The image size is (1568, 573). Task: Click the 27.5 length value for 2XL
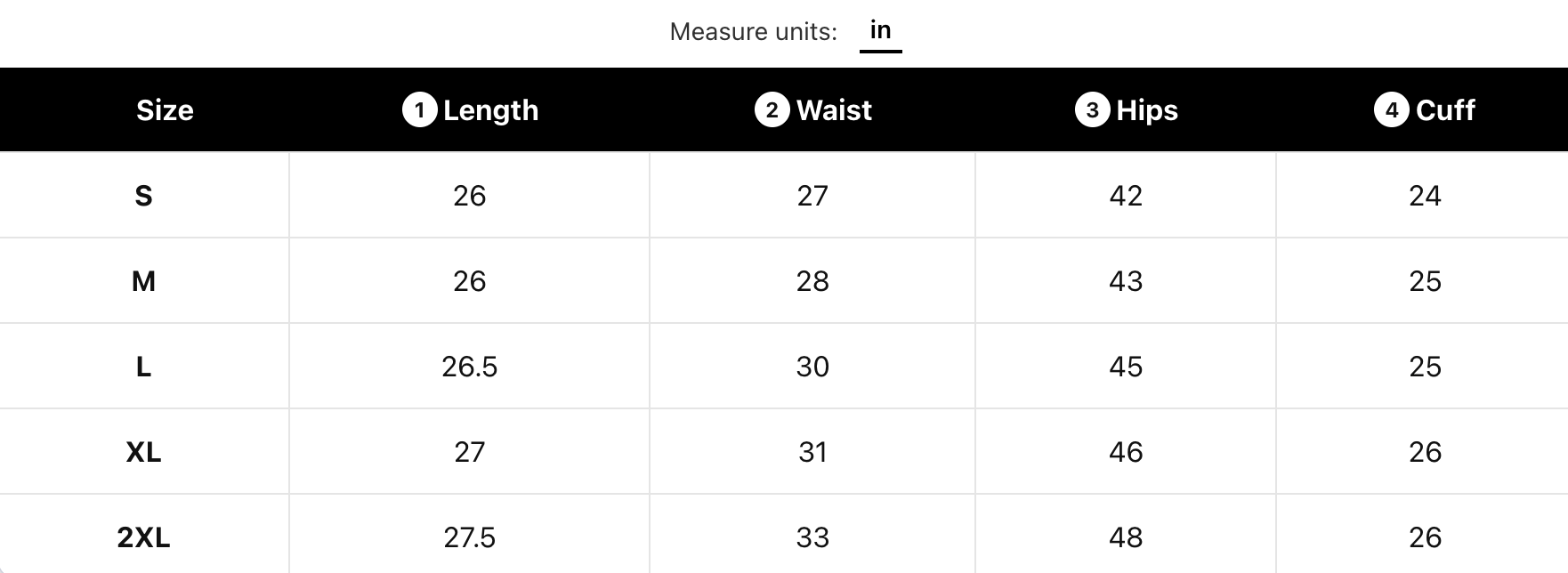[469, 537]
